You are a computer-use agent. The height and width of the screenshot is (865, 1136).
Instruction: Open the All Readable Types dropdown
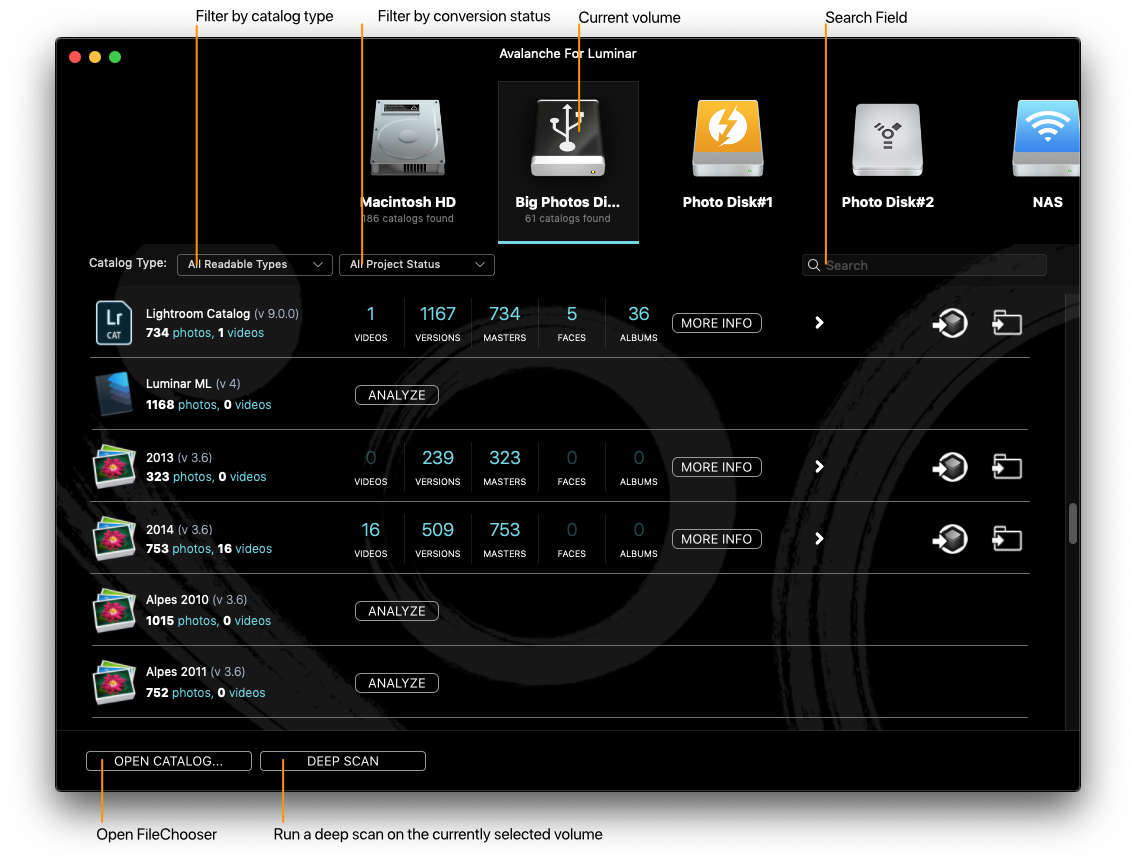pyautogui.click(x=254, y=264)
